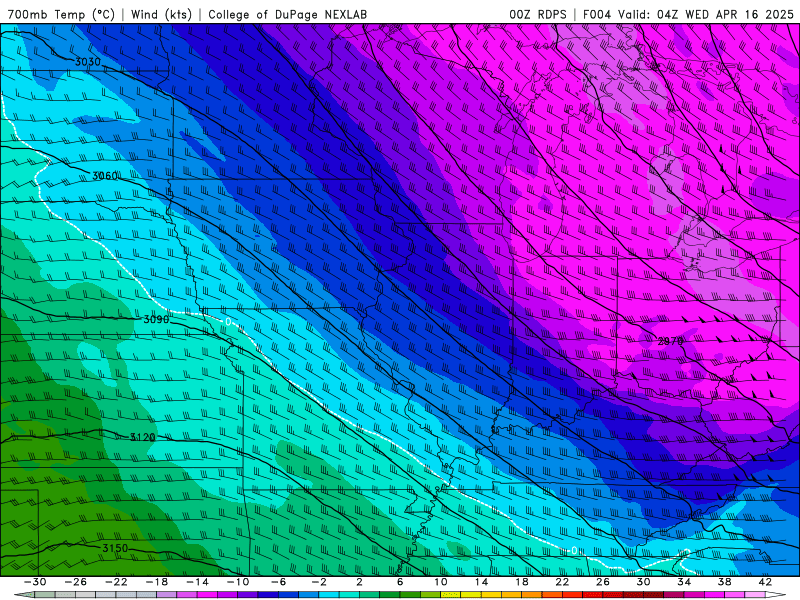Click the 34 value on the temperature scale
Viewport: 800px width, 600px height.
click(x=684, y=582)
